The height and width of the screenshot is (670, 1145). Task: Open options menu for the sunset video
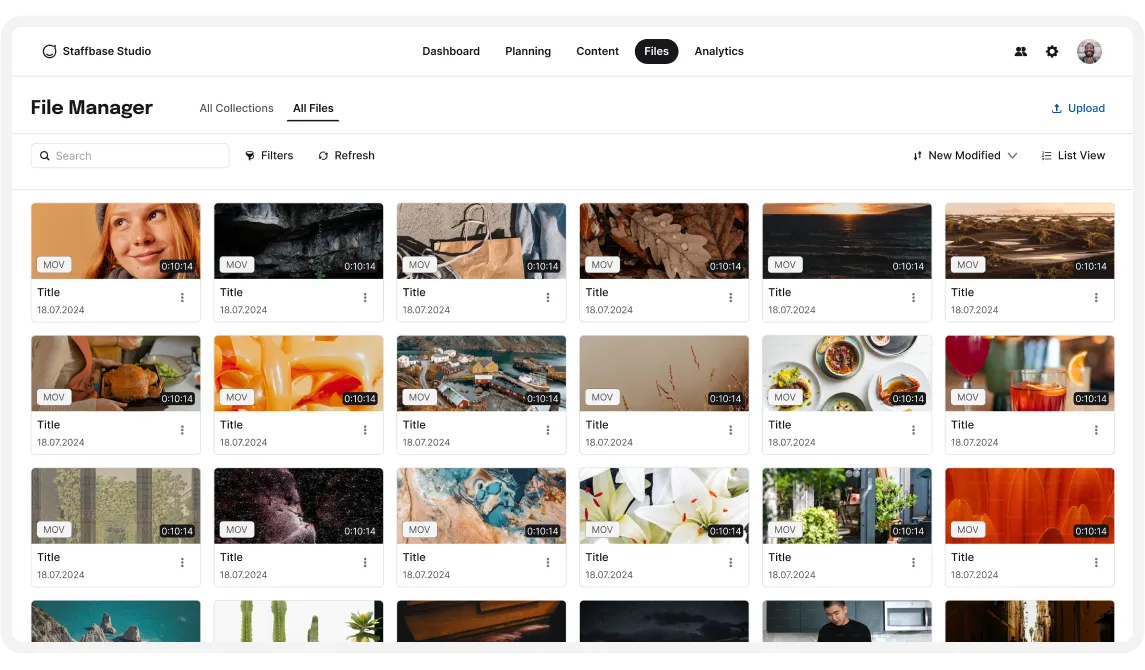[x=913, y=297]
